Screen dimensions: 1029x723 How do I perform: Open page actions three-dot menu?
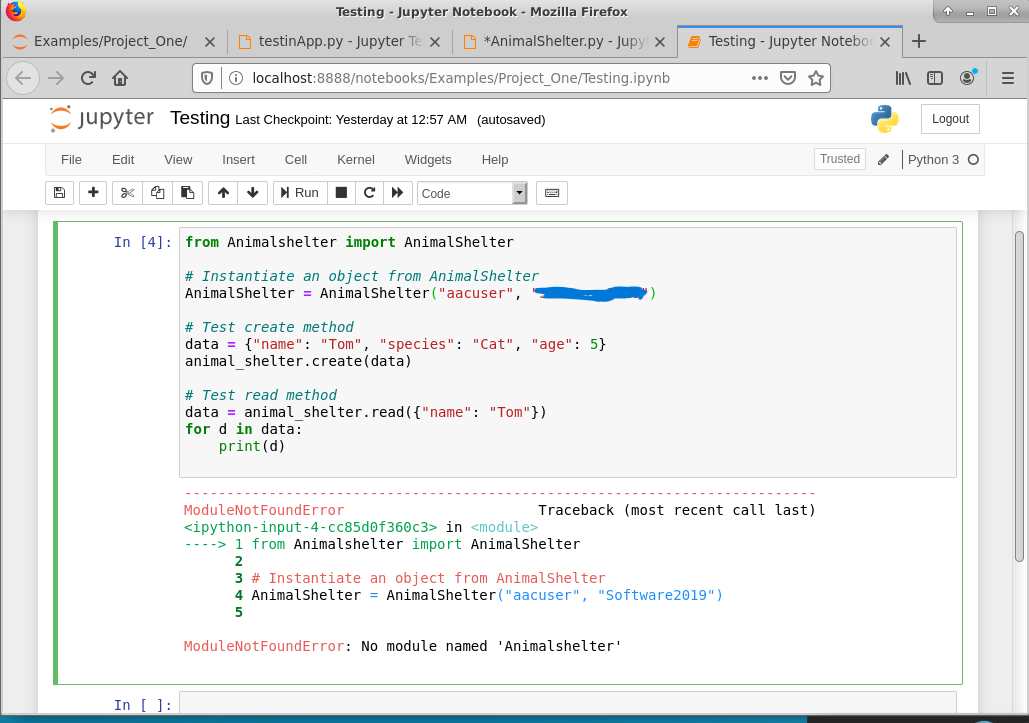click(760, 78)
